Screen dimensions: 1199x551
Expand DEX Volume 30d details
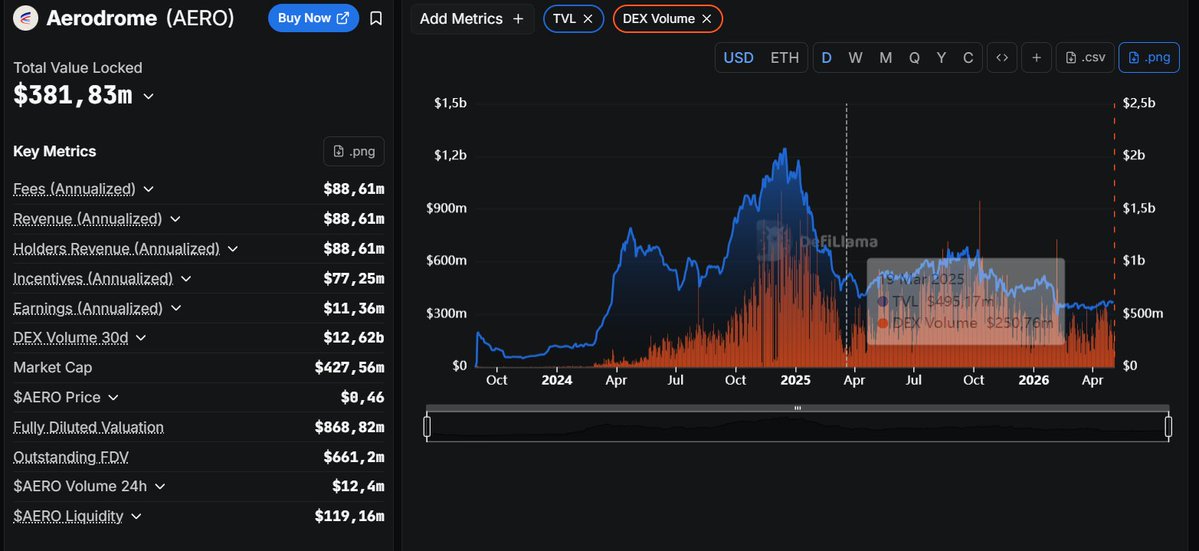click(141, 338)
